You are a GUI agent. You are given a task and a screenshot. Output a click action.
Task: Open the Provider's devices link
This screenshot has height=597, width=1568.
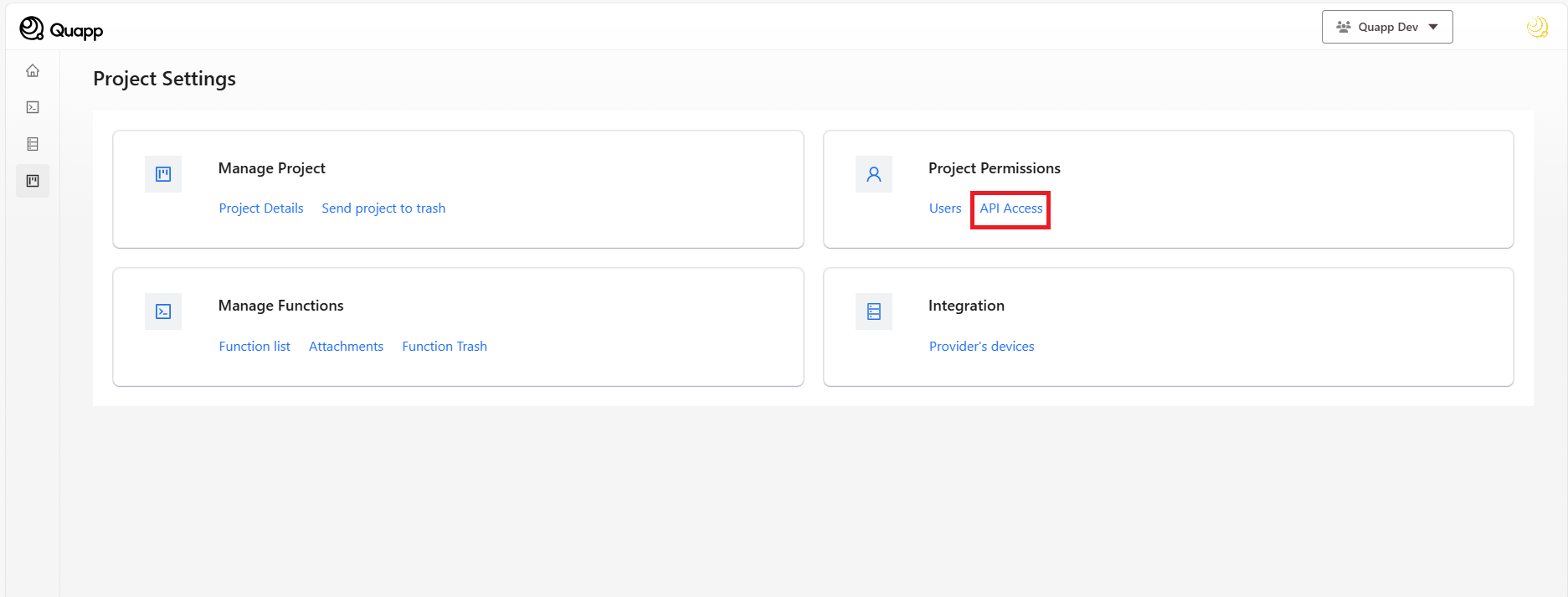[981, 347]
